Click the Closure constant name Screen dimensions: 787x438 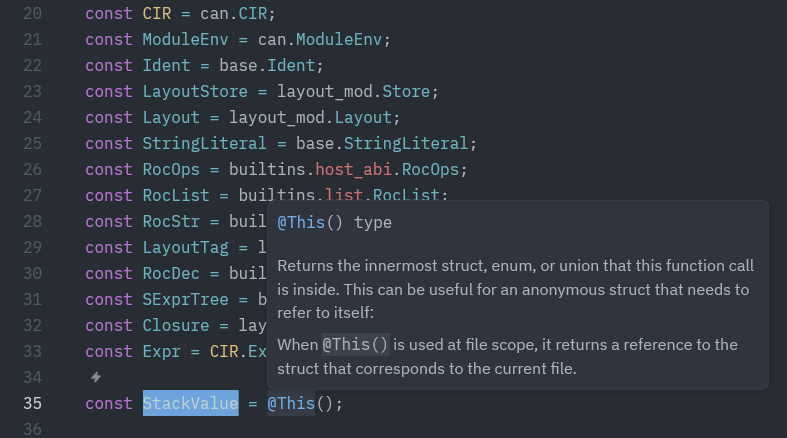coord(176,325)
